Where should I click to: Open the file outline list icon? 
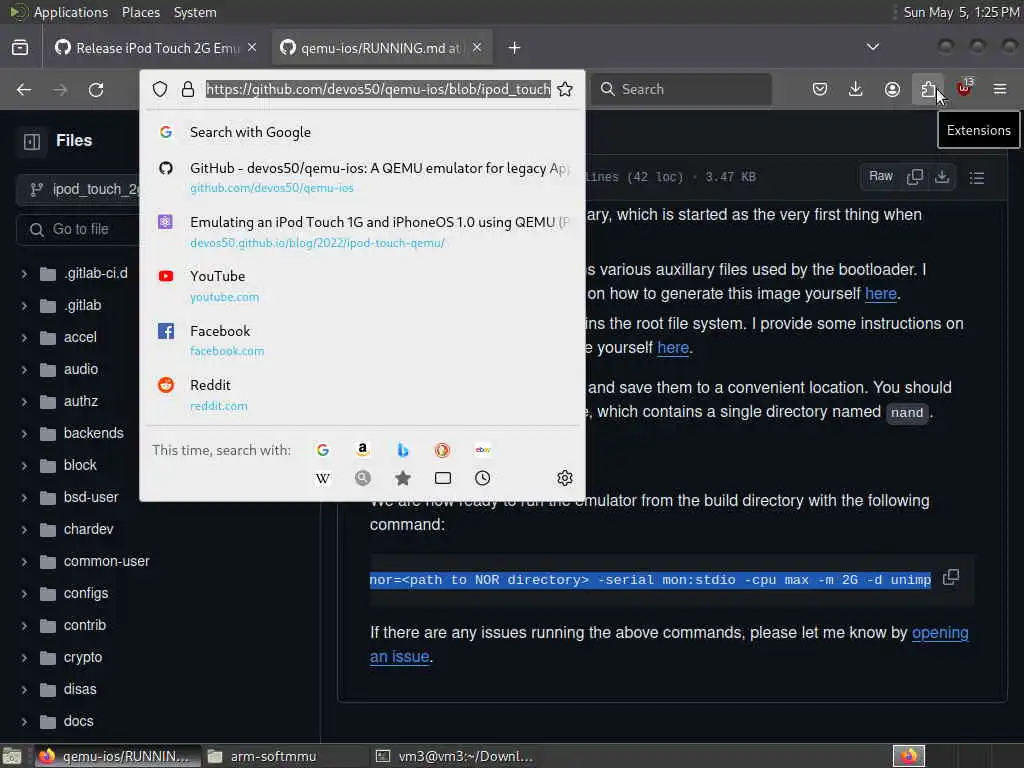(x=977, y=178)
